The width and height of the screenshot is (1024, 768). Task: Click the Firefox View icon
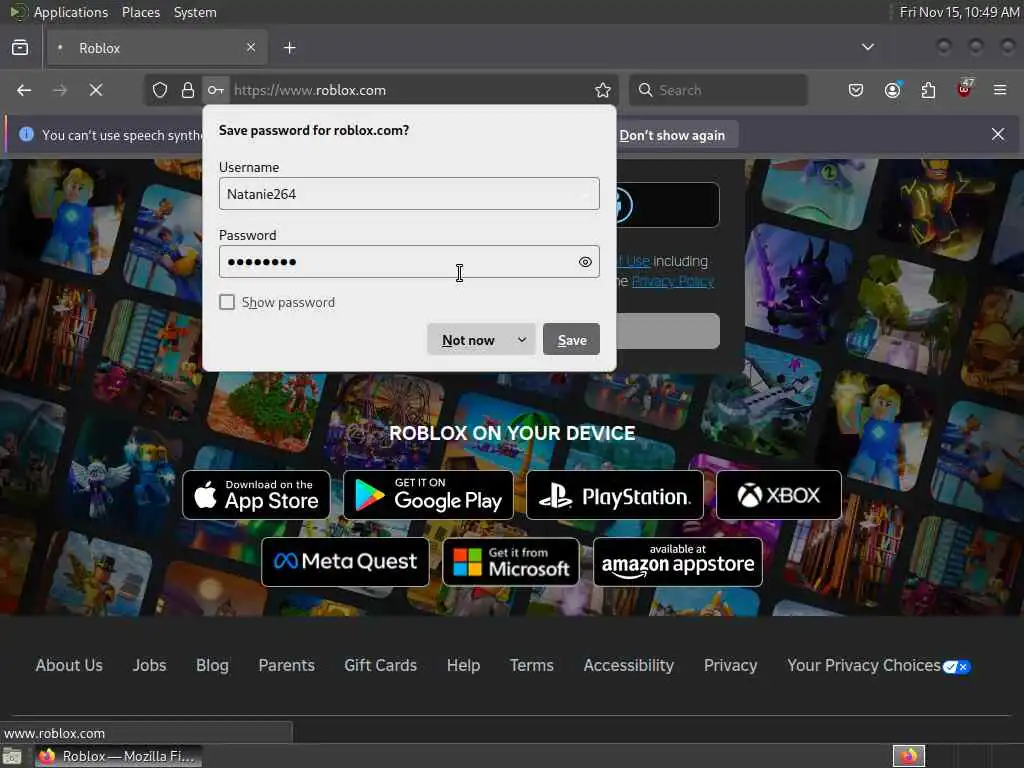(x=20, y=48)
